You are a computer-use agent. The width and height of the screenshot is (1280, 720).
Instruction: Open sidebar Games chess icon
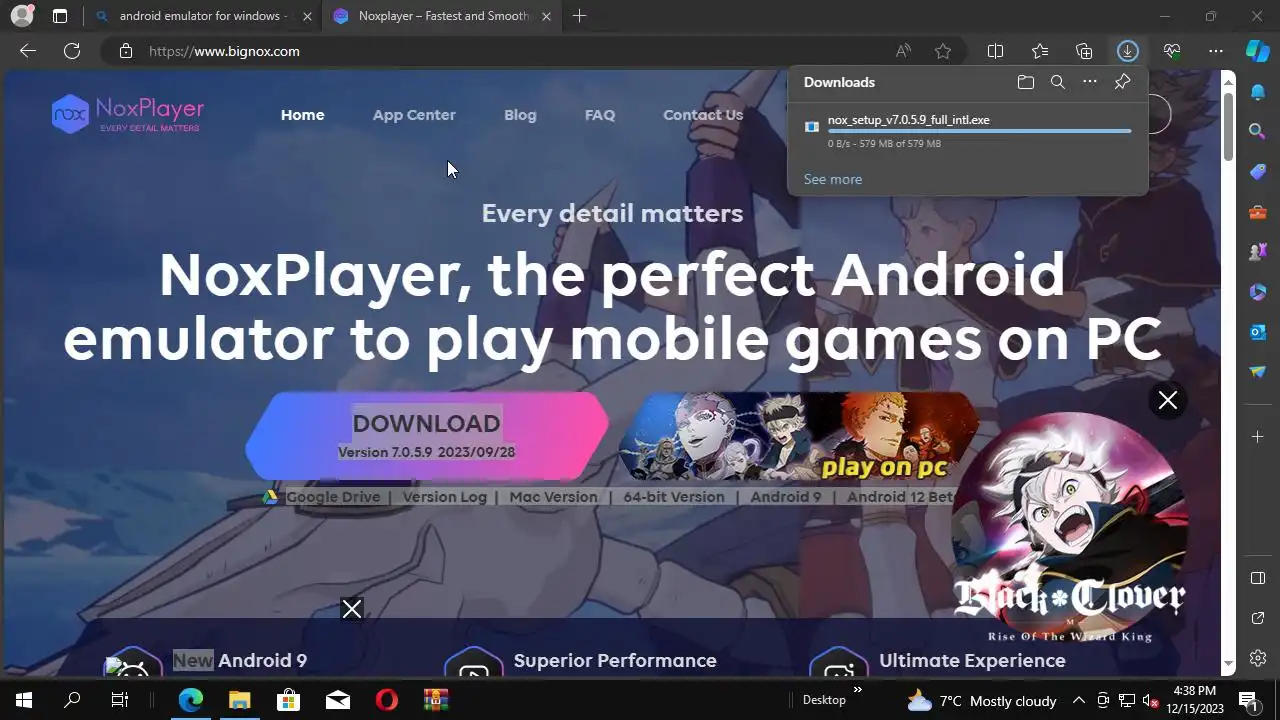pos(1258,251)
